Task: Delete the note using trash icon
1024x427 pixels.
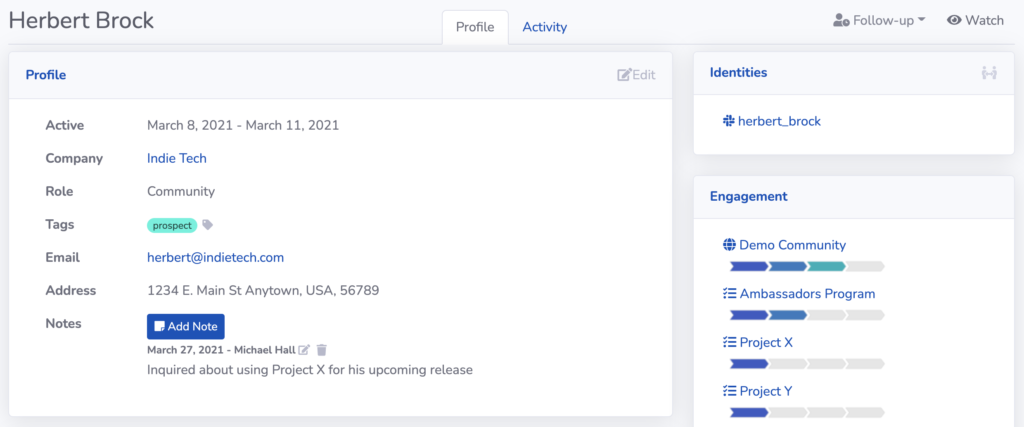Action: click(x=321, y=350)
